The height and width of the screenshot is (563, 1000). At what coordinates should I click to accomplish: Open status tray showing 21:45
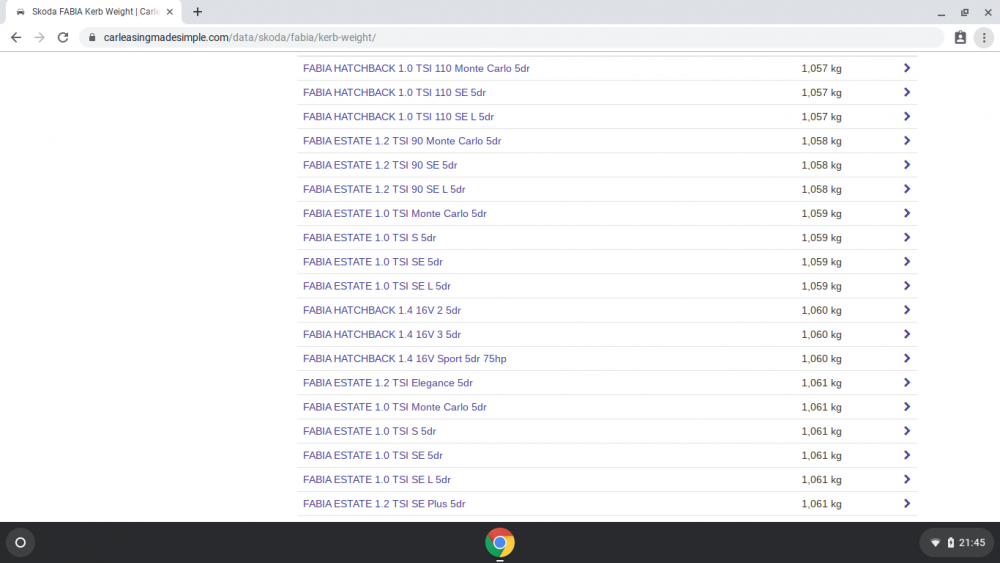tap(957, 543)
